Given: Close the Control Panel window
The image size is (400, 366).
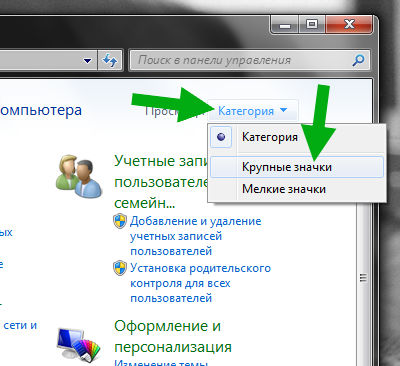Looking at the screenshot, I should coord(349,25).
